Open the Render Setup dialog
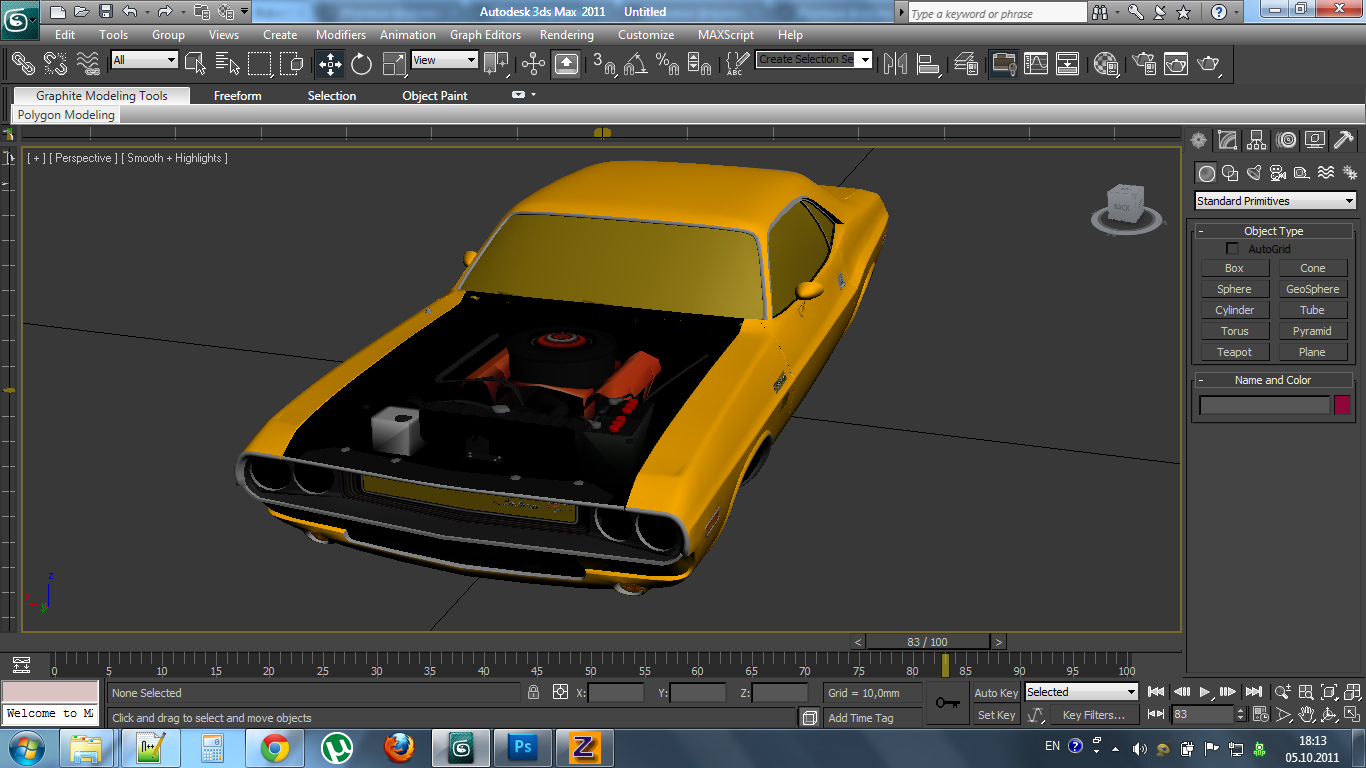1366x768 pixels. point(1142,64)
